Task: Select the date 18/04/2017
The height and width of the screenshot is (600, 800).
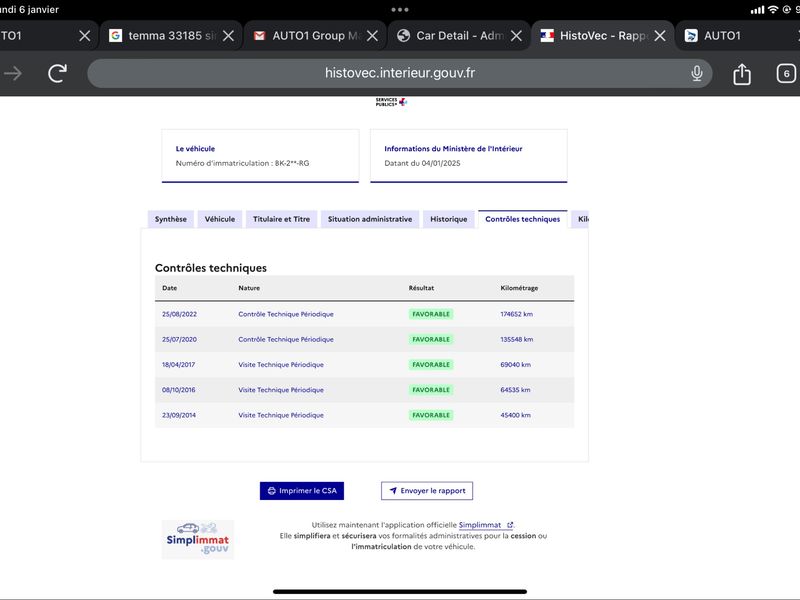Action: pos(179,365)
